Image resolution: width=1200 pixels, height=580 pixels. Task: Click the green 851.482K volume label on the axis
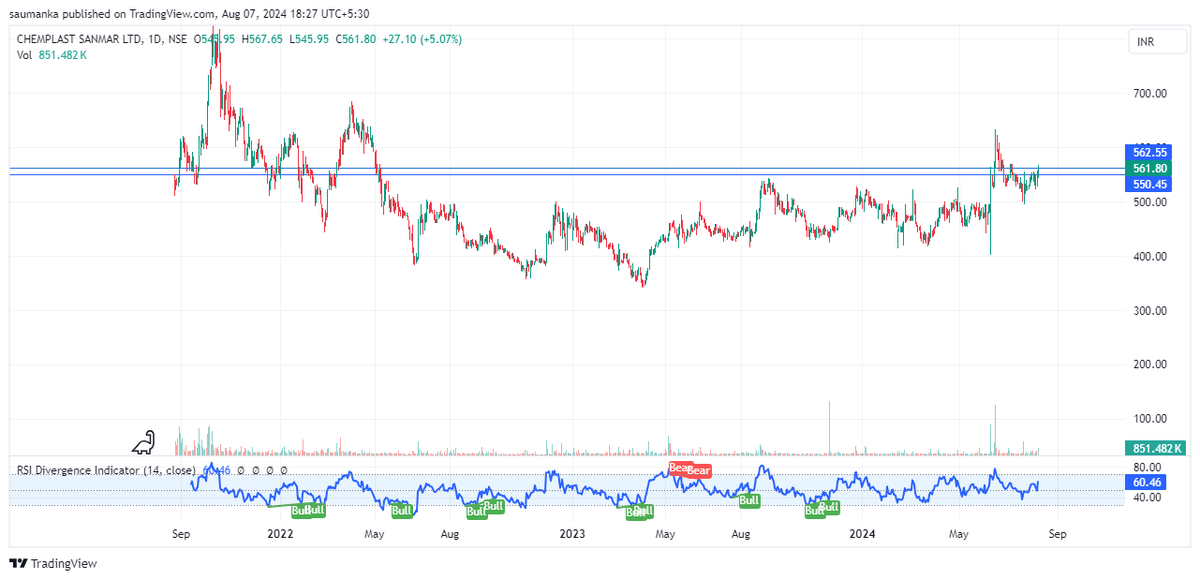pos(1156,449)
